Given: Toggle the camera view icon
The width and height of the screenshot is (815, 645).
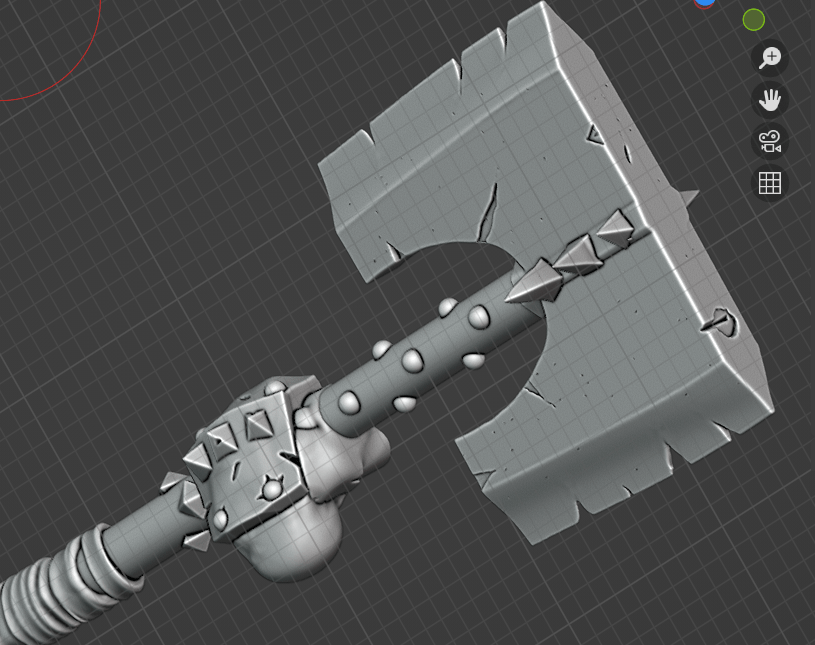Looking at the screenshot, I should pyautogui.click(x=769, y=142).
